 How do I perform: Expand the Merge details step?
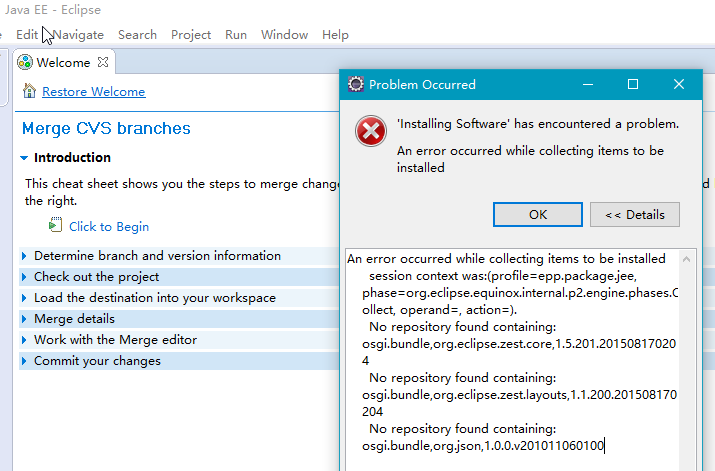(24, 319)
